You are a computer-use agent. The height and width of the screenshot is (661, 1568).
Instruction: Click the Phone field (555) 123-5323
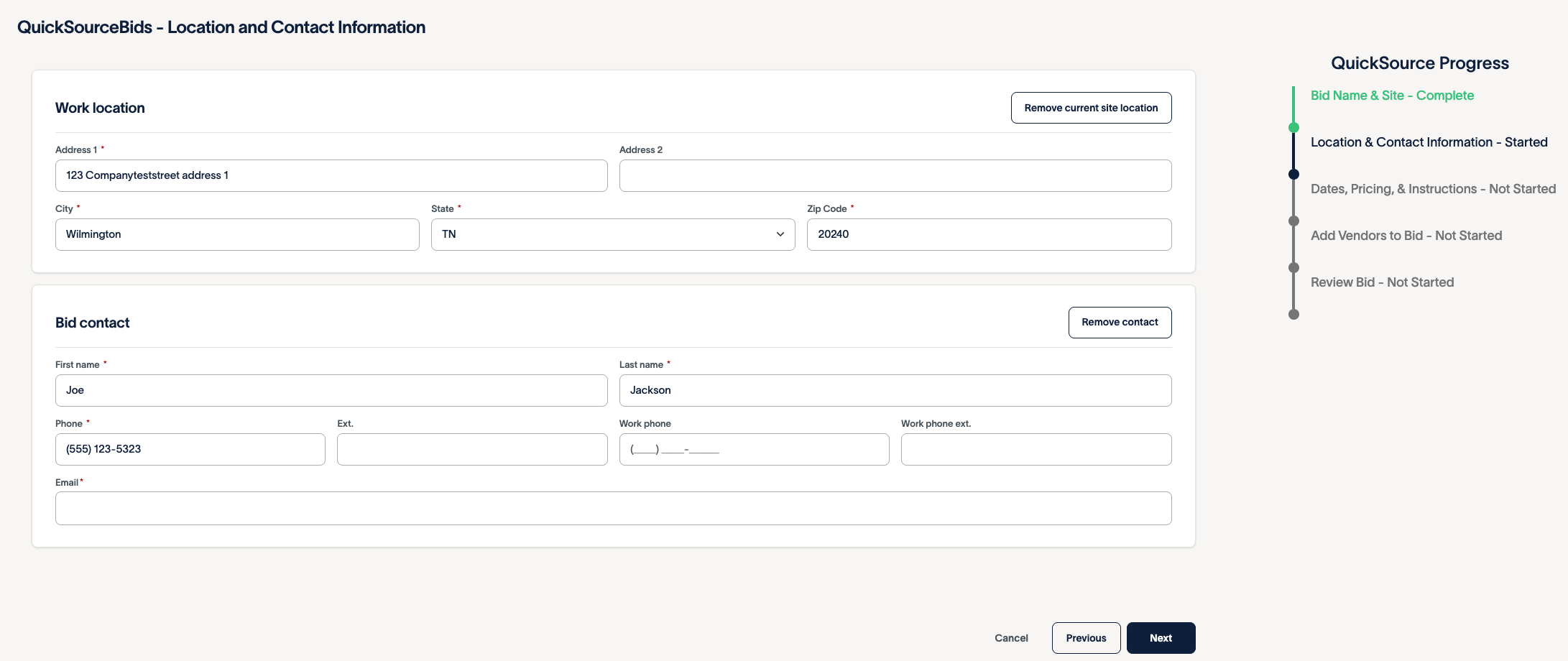[x=190, y=449]
